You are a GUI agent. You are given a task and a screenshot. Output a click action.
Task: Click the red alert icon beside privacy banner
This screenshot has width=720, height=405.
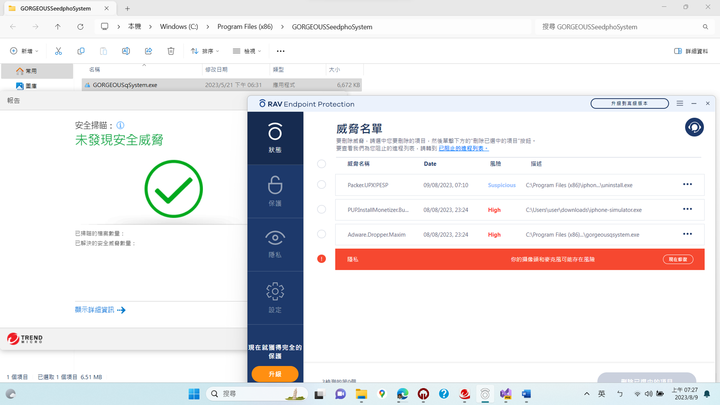[321, 259]
